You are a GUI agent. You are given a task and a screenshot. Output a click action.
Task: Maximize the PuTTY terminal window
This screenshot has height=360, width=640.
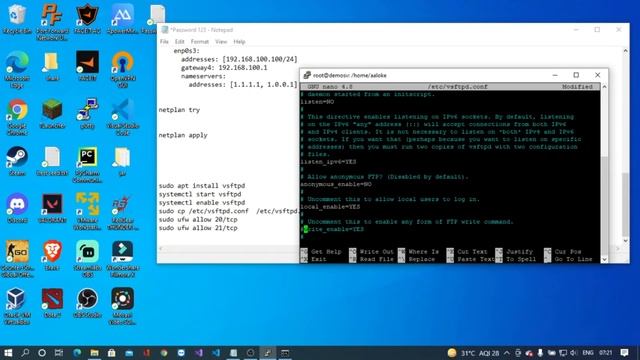(576, 75)
